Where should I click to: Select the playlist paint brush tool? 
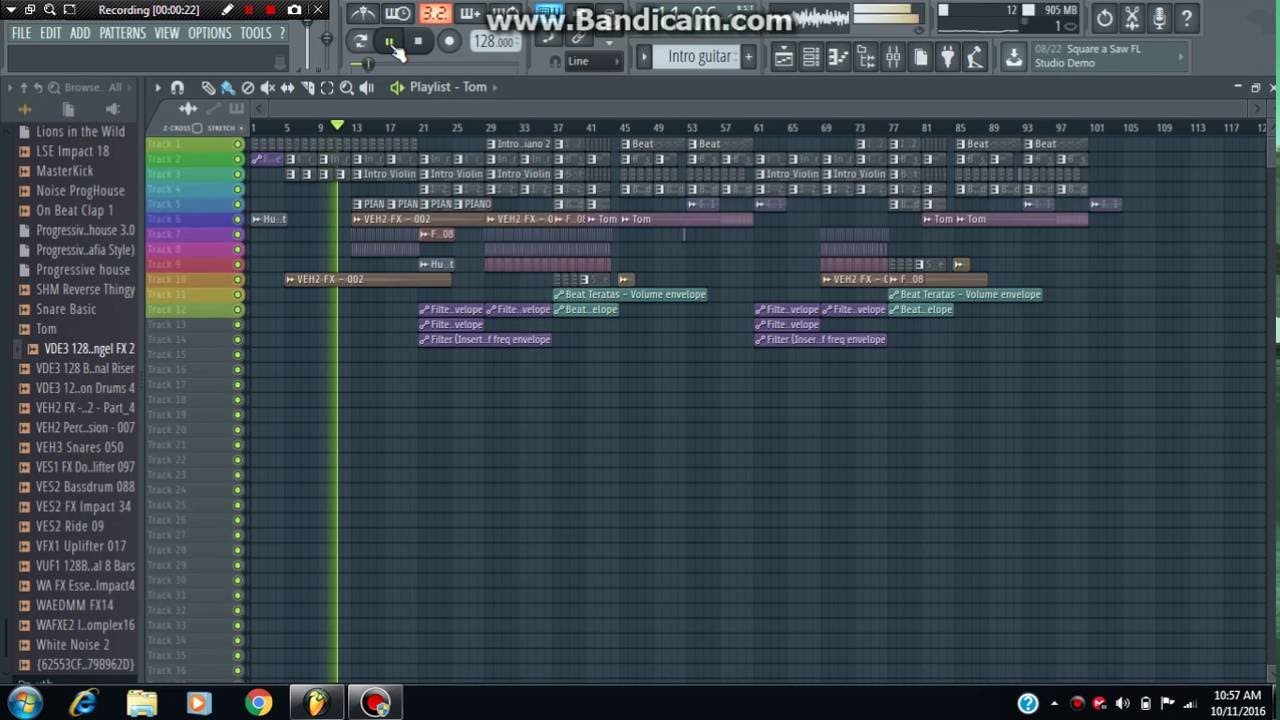point(227,88)
